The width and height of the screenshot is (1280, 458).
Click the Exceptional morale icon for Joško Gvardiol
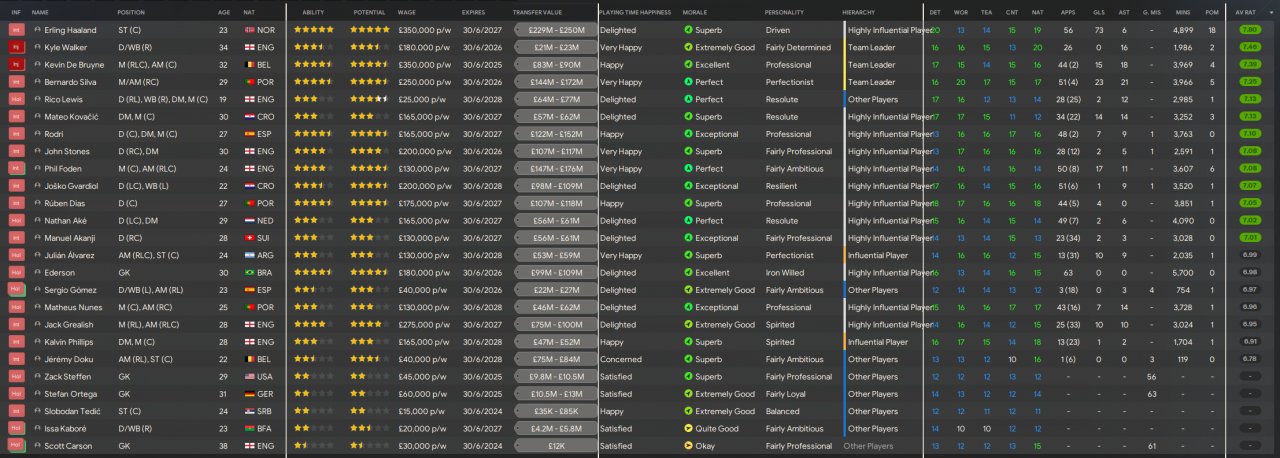(x=688, y=186)
